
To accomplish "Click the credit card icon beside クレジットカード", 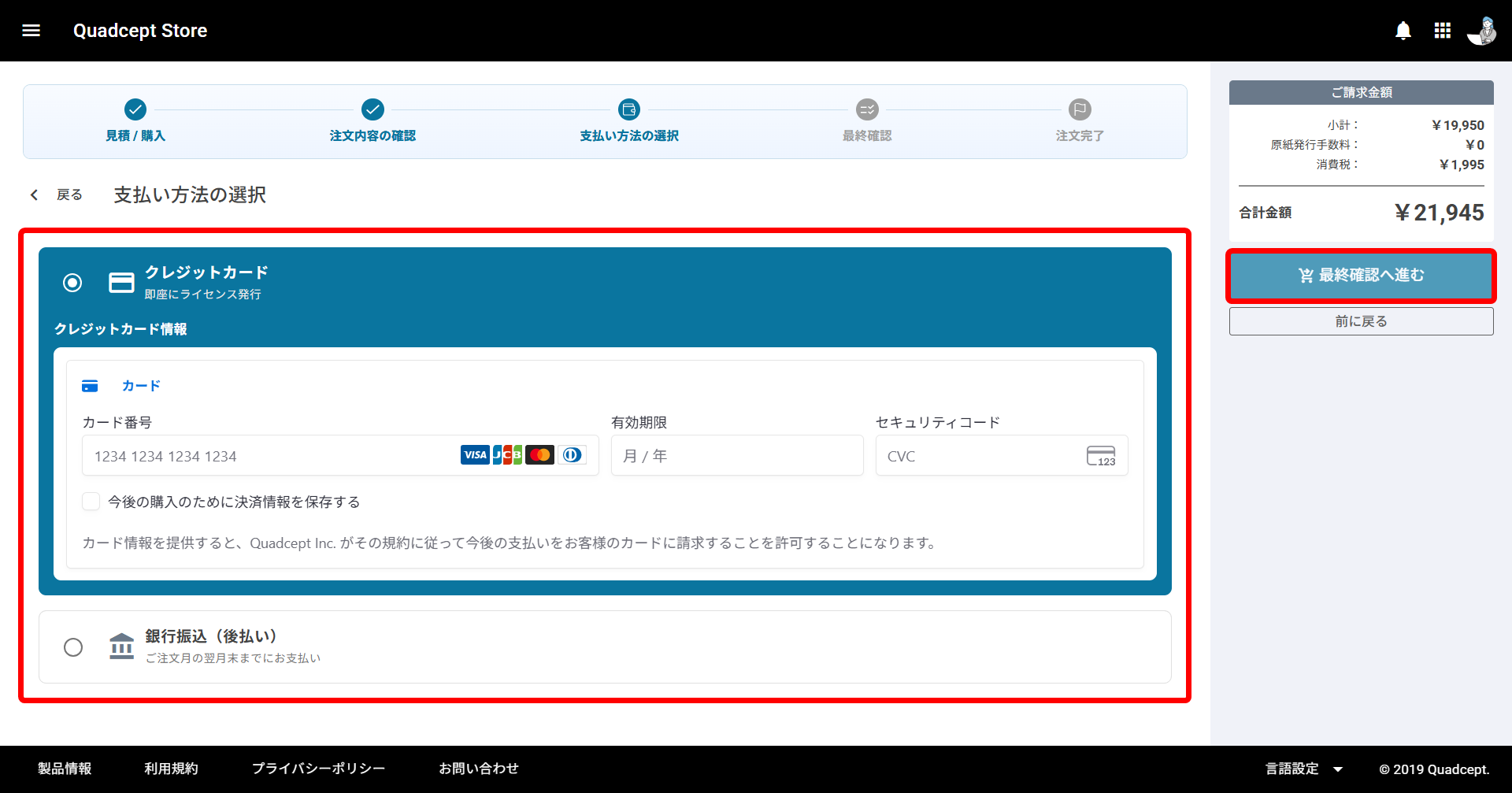I will click(121, 282).
